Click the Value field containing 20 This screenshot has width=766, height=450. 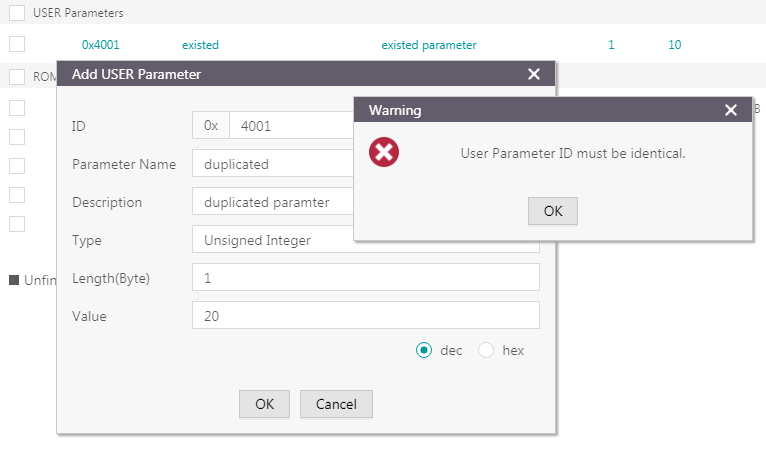tap(365, 316)
